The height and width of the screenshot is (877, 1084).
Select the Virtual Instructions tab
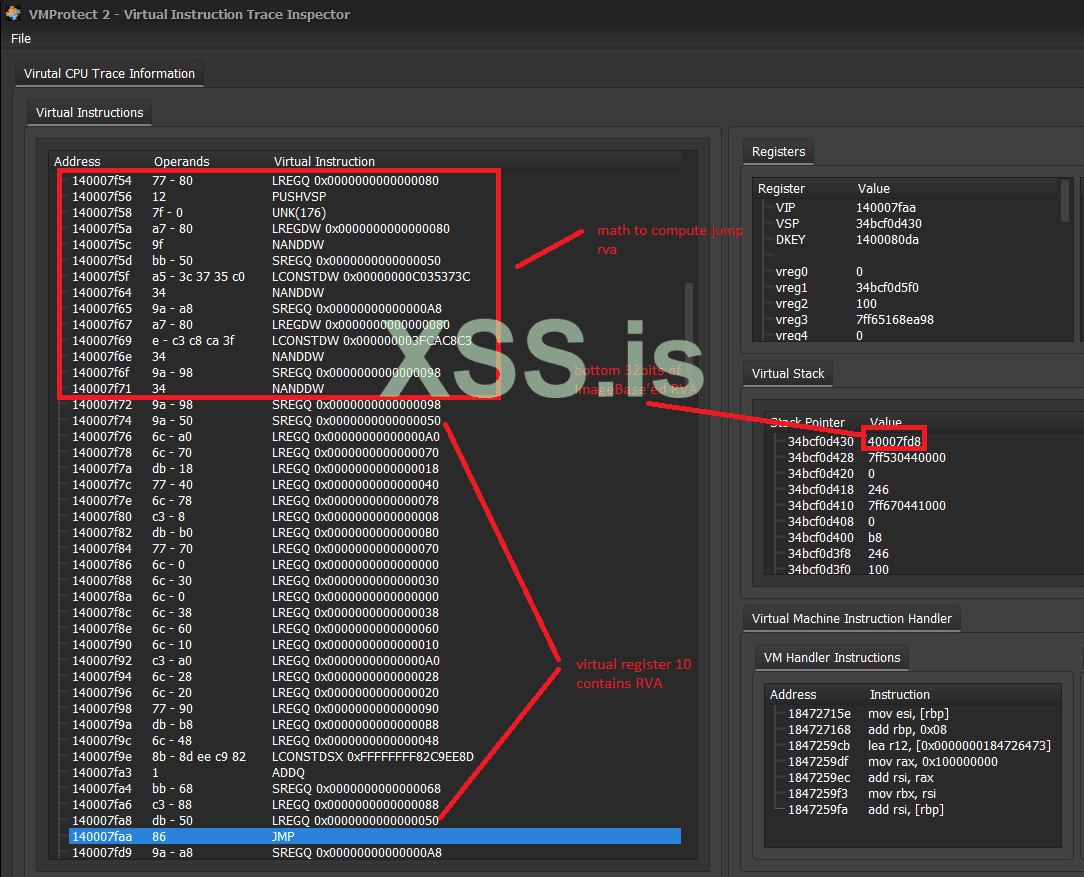pyautogui.click(x=89, y=113)
